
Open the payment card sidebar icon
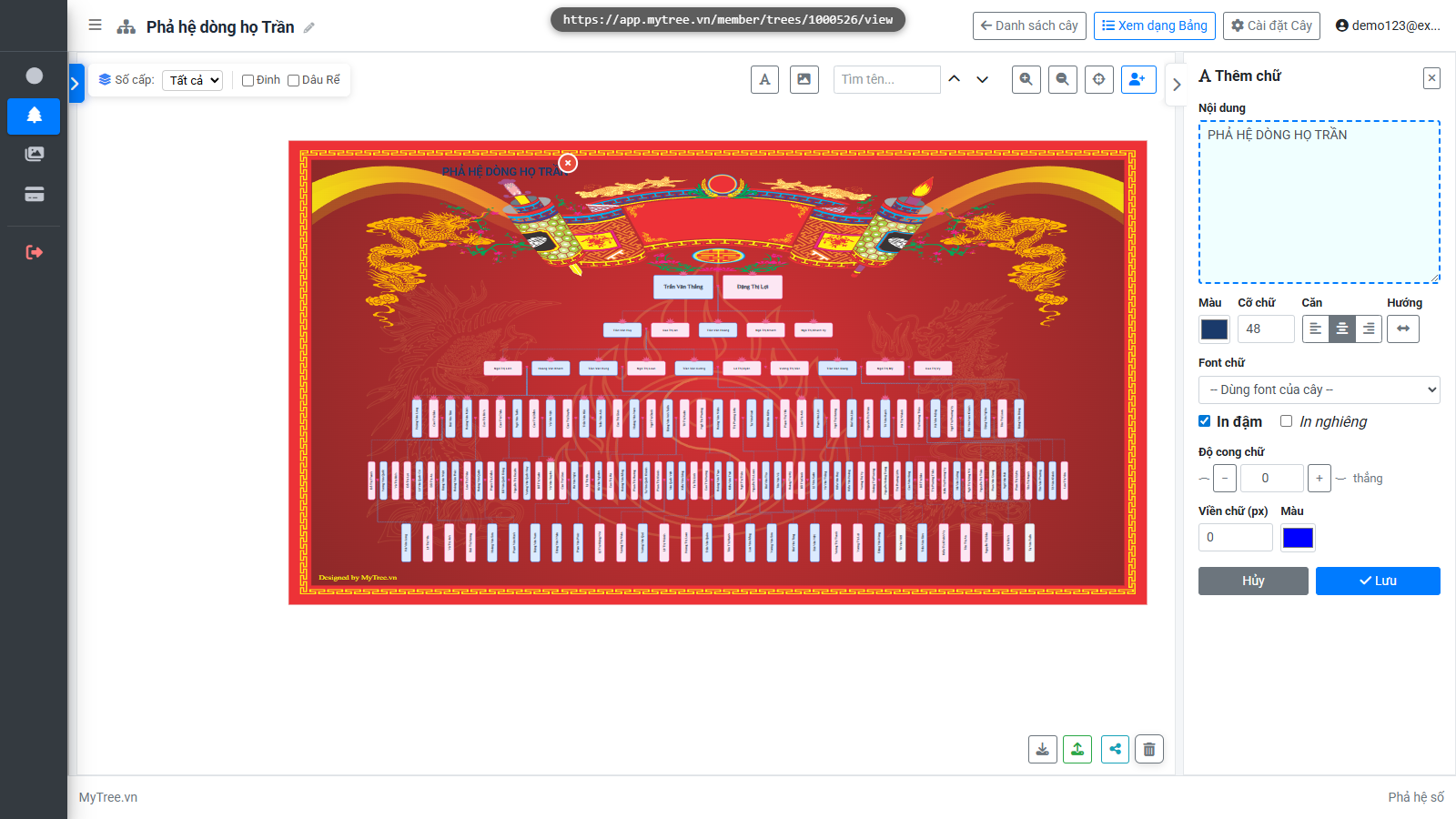[34, 194]
